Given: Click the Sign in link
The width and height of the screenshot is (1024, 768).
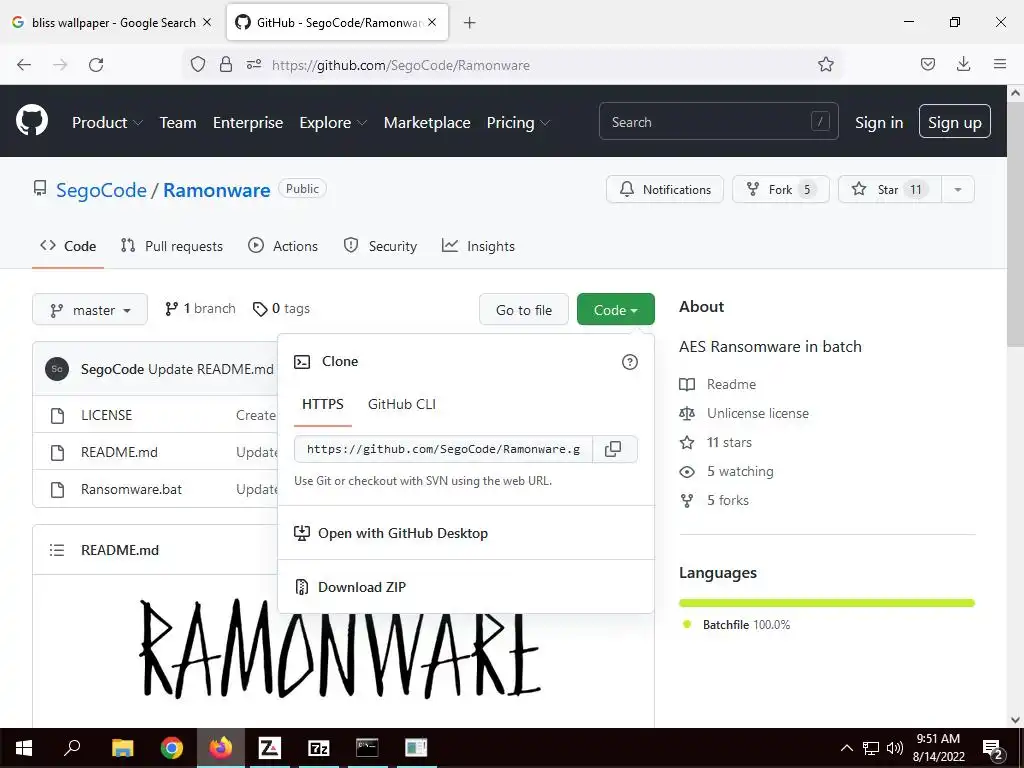Looking at the screenshot, I should [x=879, y=122].
